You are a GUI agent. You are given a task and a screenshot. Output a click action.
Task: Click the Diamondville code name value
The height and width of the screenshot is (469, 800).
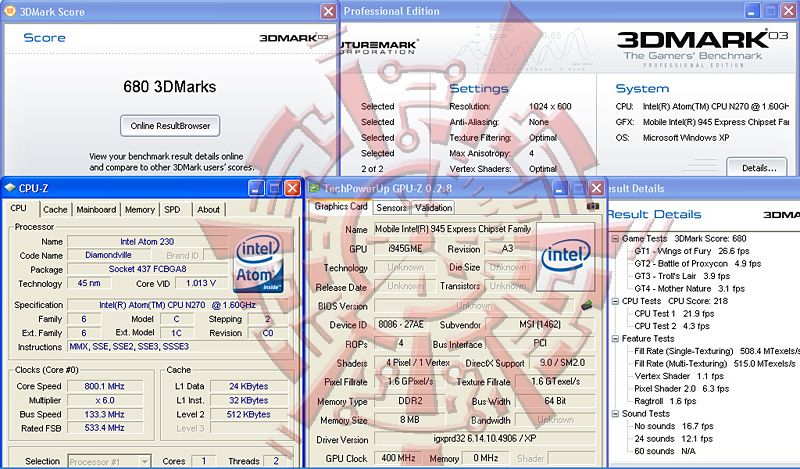point(108,255)
